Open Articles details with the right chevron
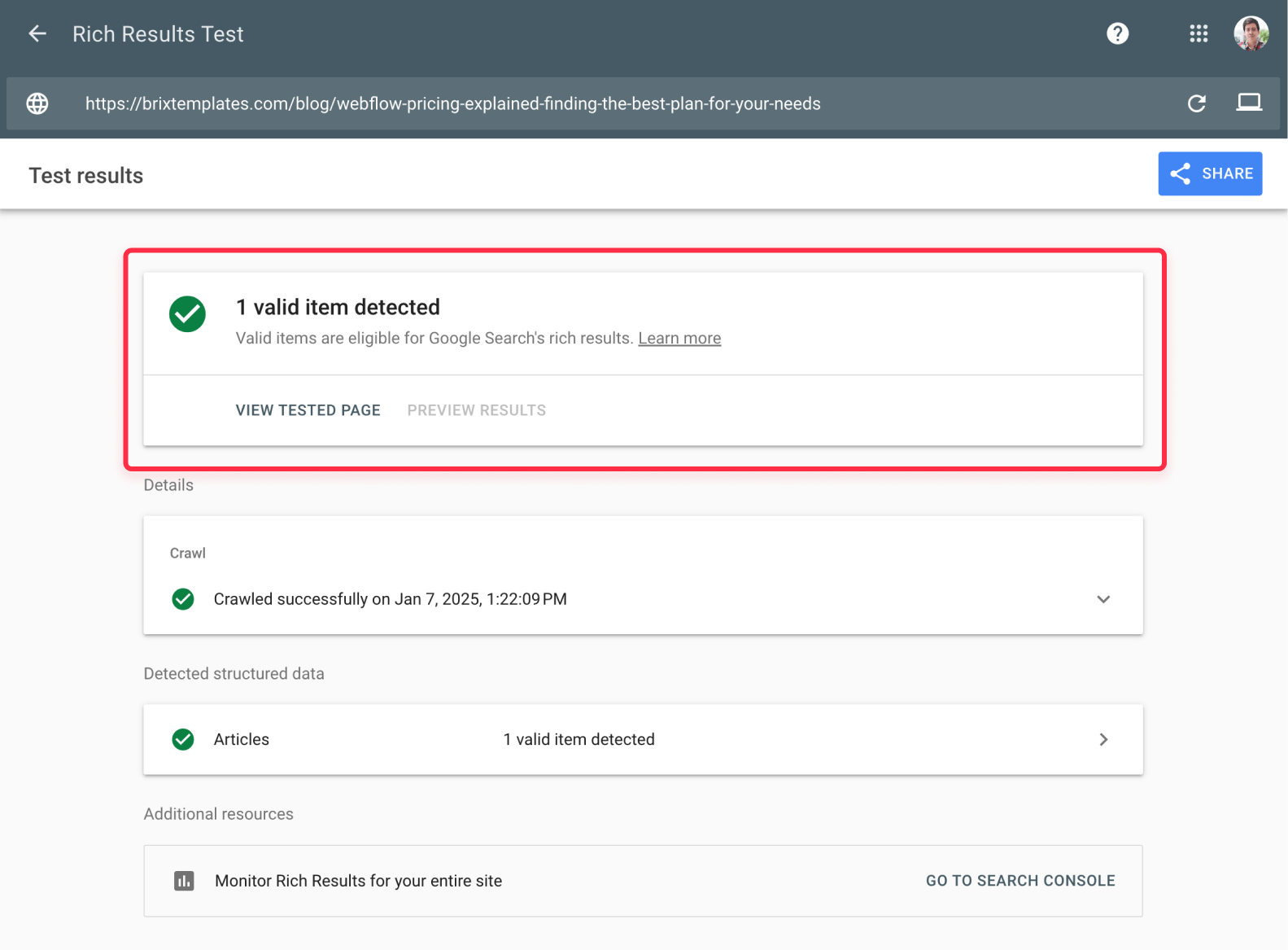Screen dimensions: 1288x950 [x=1103, y=739]
